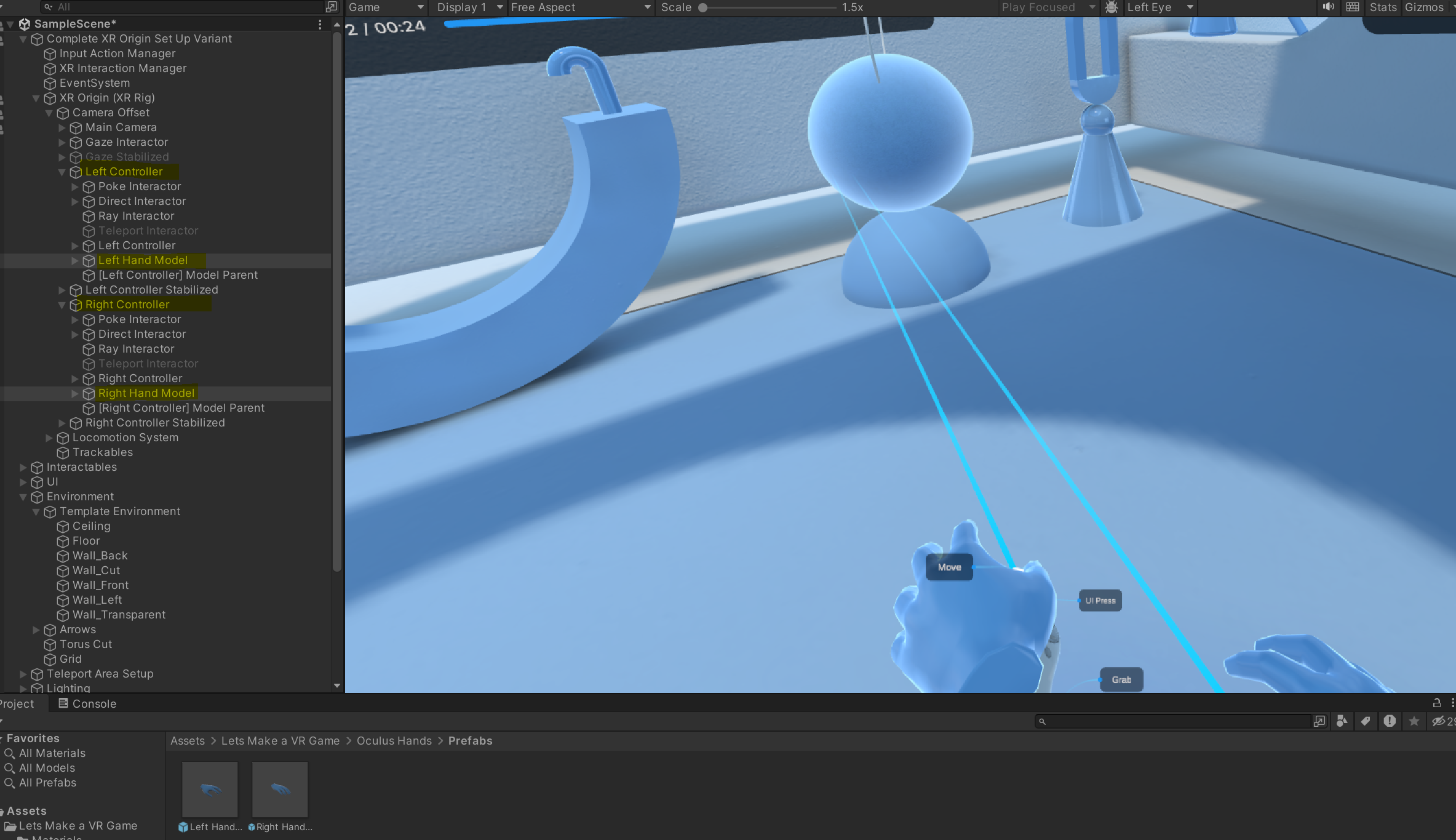This screenshot has width=1456, height=840.
Task: Select the Right Hand prefab thumbnail
Action: (x=280, y=789)
